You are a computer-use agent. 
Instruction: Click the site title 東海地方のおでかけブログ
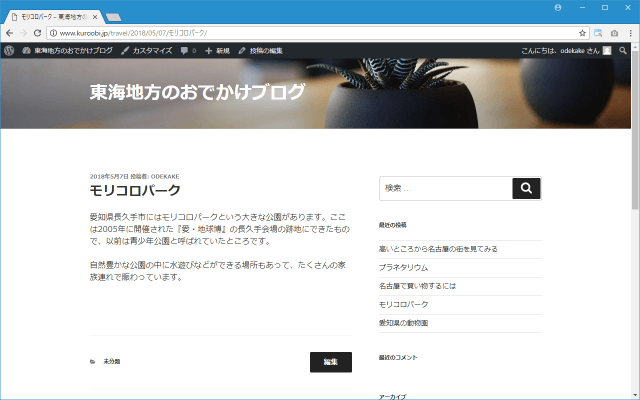click(x=197, y=92)
